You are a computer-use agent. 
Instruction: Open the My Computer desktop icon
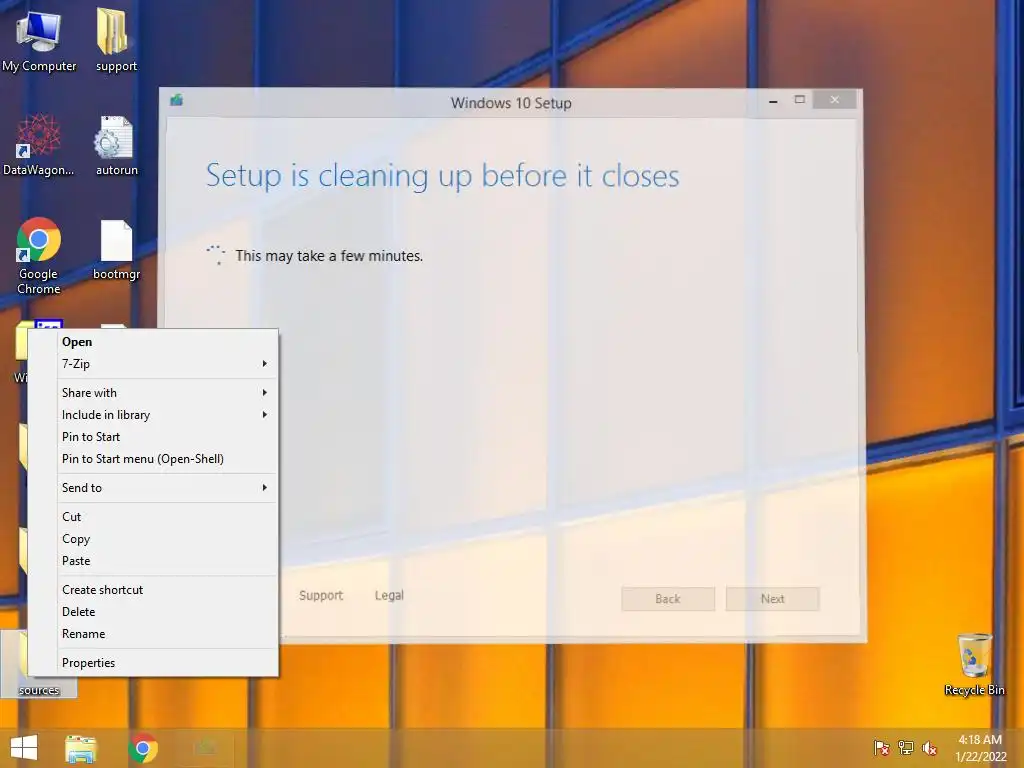pos(39,40)
